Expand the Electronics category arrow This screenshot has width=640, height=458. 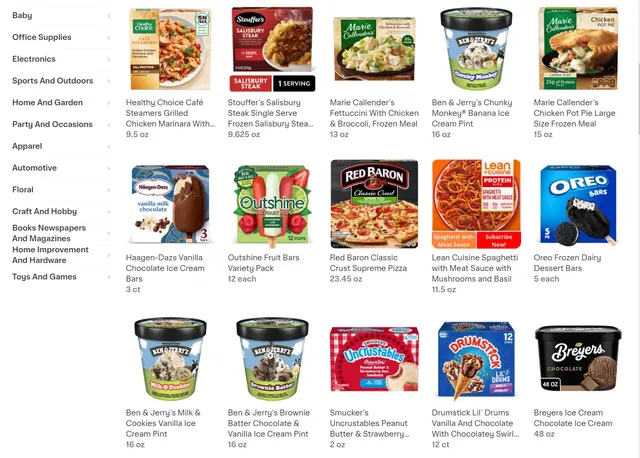[109, 59]
